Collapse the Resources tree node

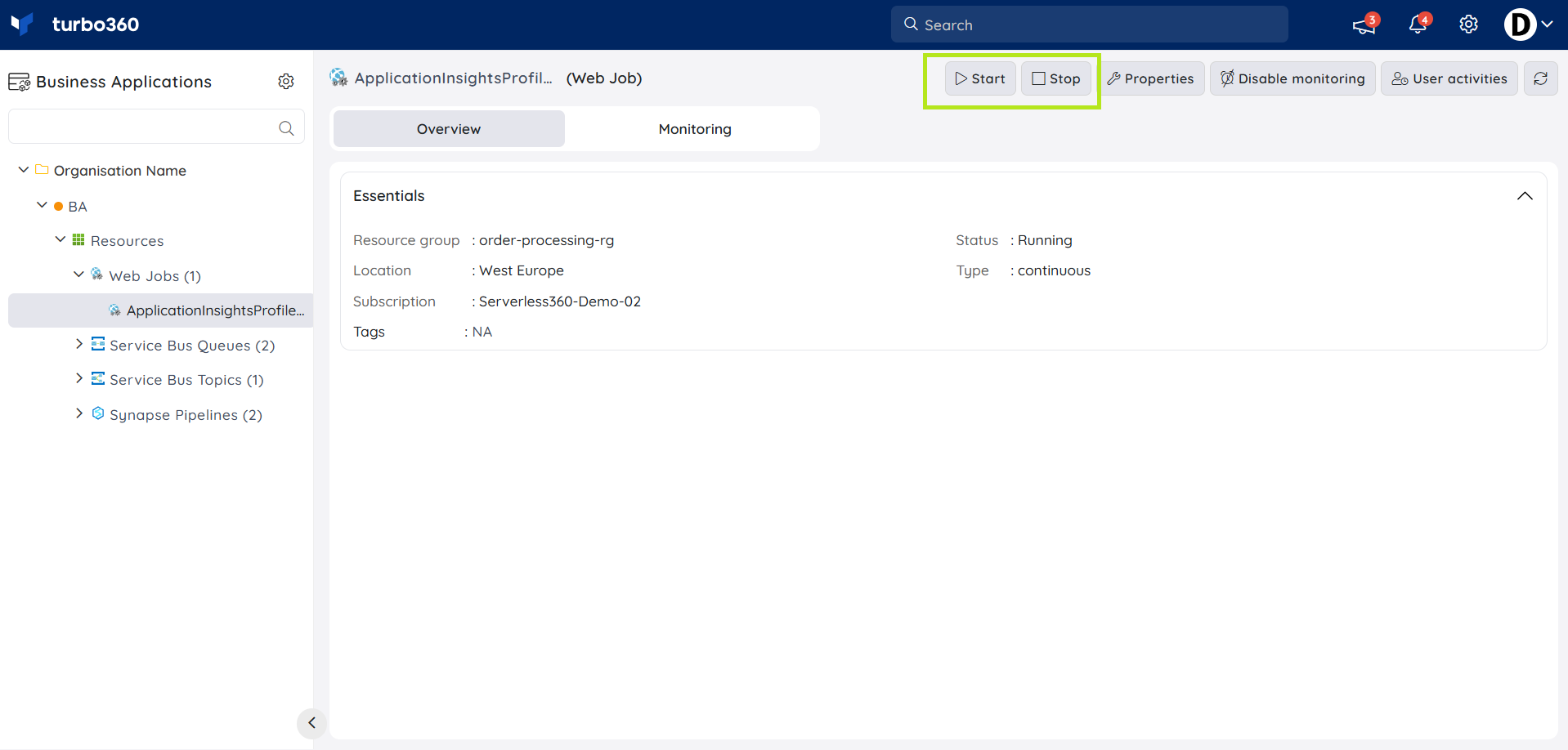60,239
